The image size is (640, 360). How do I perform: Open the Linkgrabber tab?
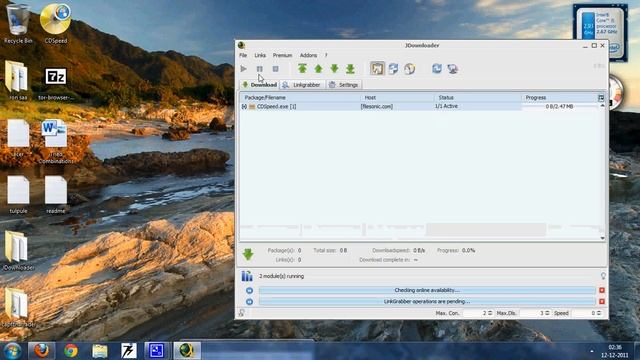302,85
